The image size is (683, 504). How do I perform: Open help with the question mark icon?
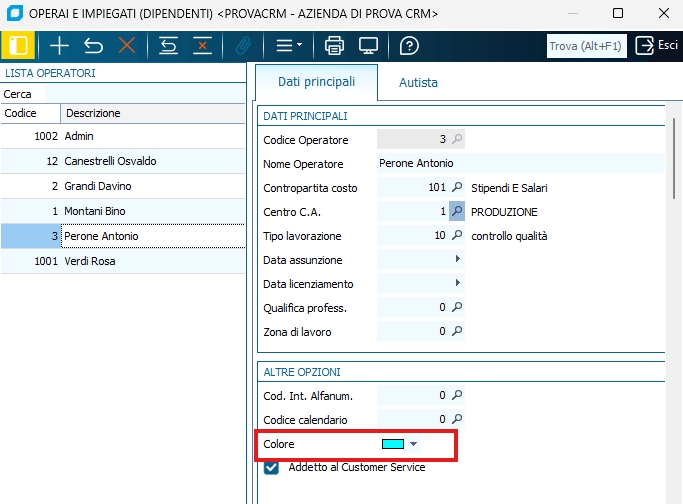tap(409, 45)
